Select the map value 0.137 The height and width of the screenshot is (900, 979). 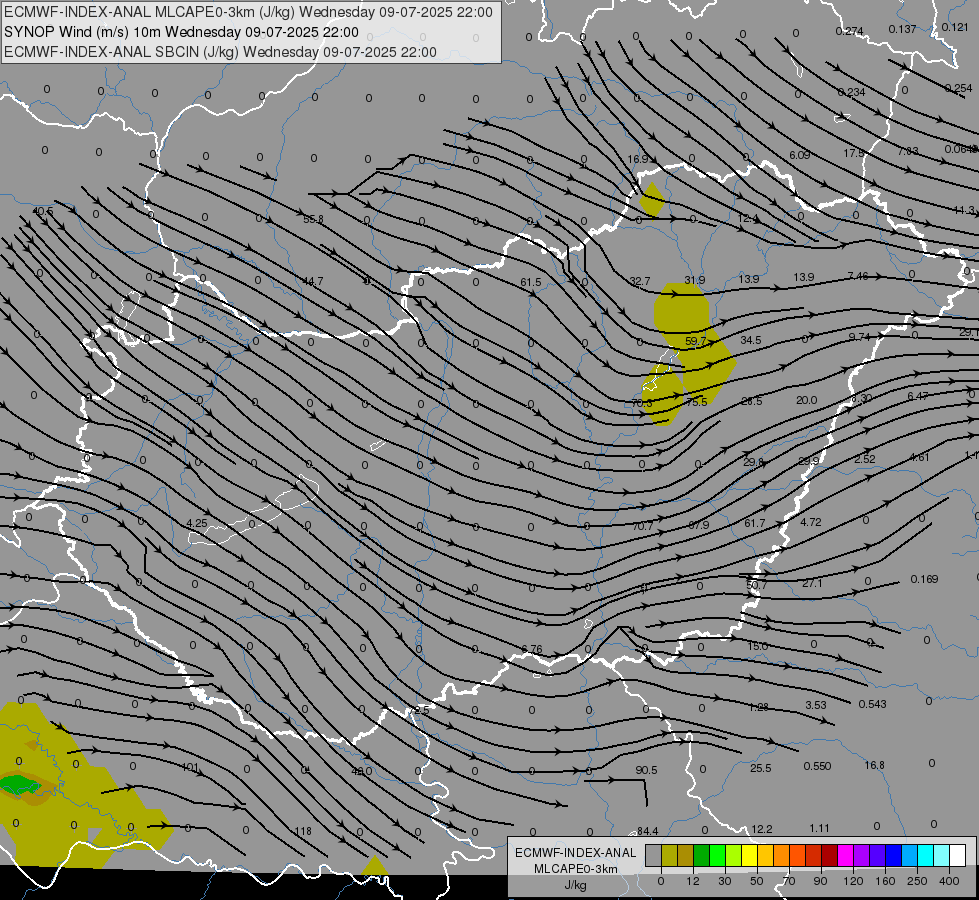point(902,29)
